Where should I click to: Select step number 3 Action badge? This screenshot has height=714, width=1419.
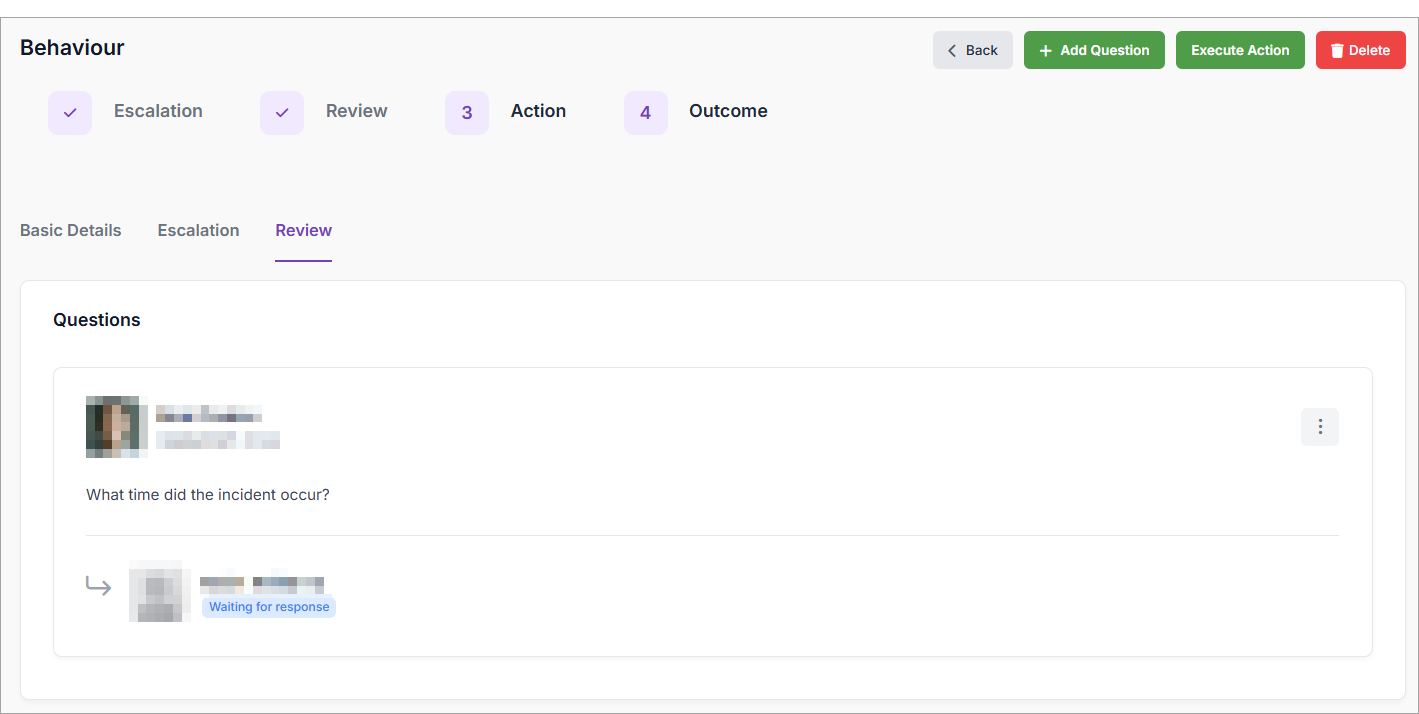467,113
